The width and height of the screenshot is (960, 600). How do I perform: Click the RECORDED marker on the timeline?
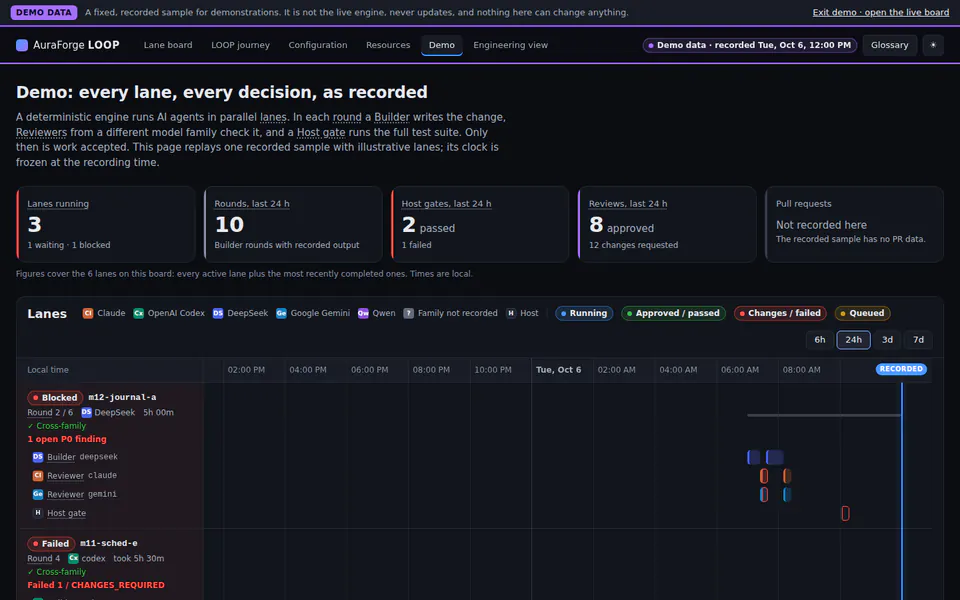901,369
